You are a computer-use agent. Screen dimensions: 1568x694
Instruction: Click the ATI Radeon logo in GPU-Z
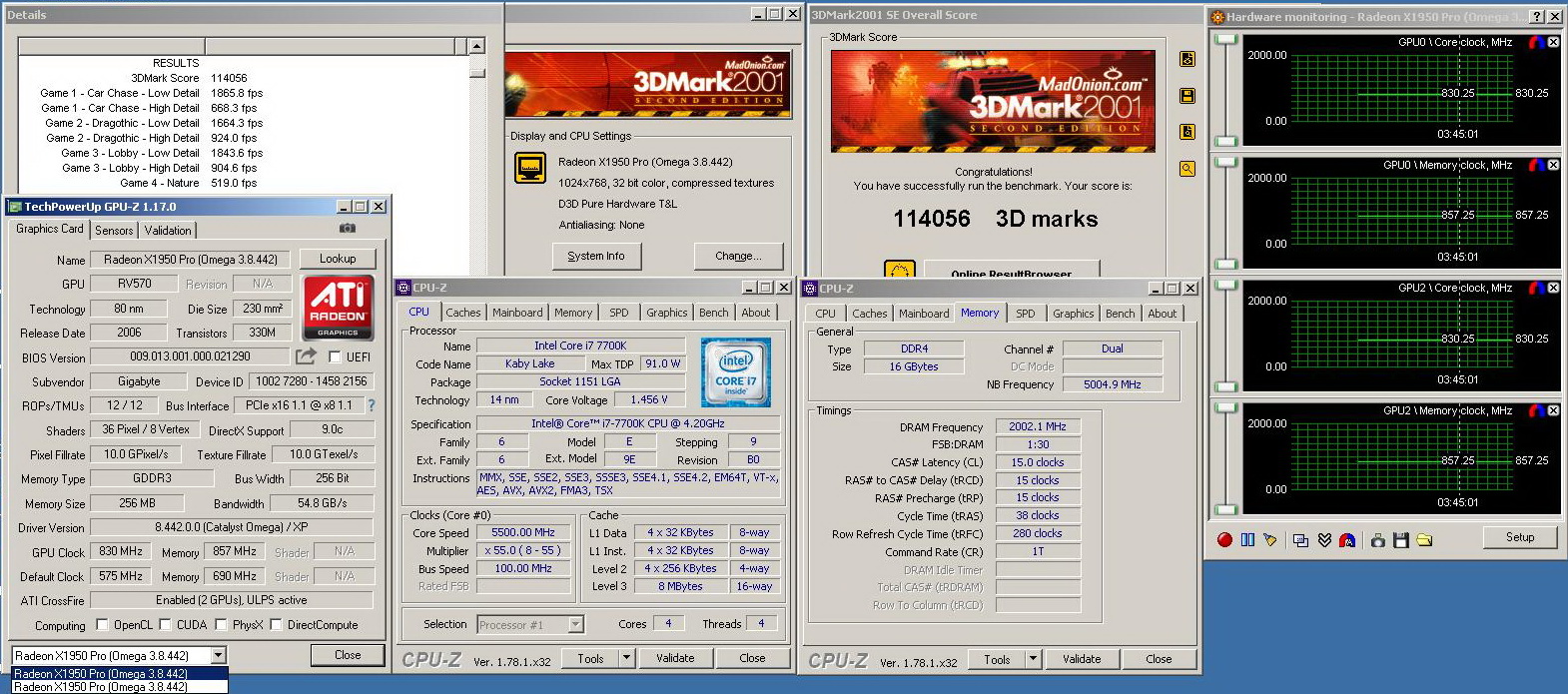click(339, 309)
